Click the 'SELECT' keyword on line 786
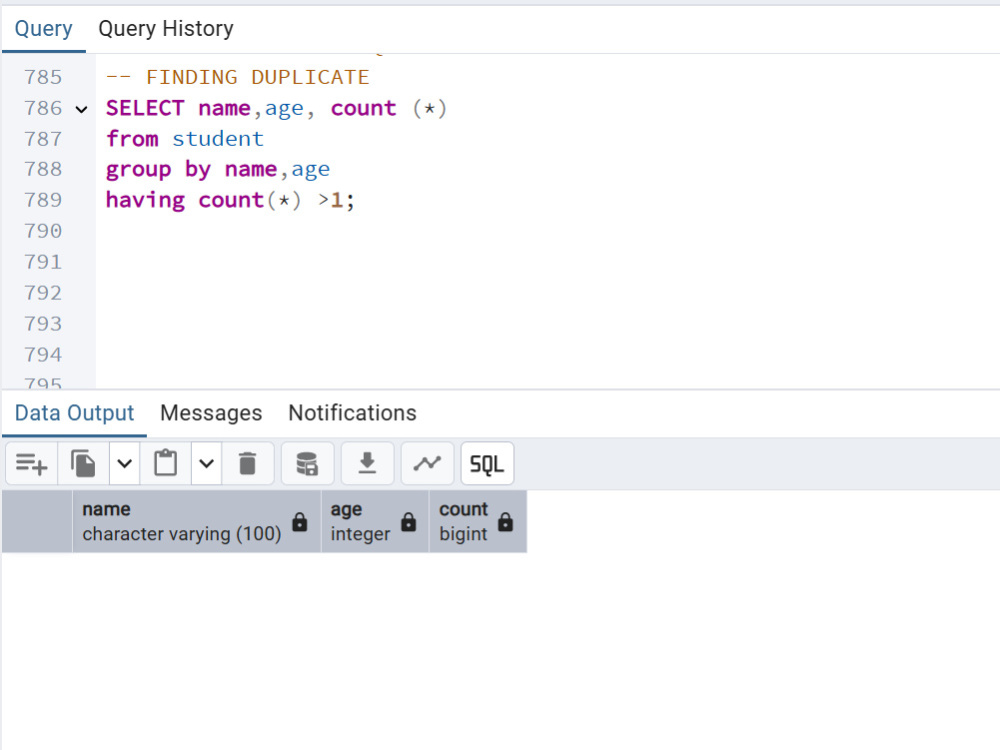 tap(145, 108)
